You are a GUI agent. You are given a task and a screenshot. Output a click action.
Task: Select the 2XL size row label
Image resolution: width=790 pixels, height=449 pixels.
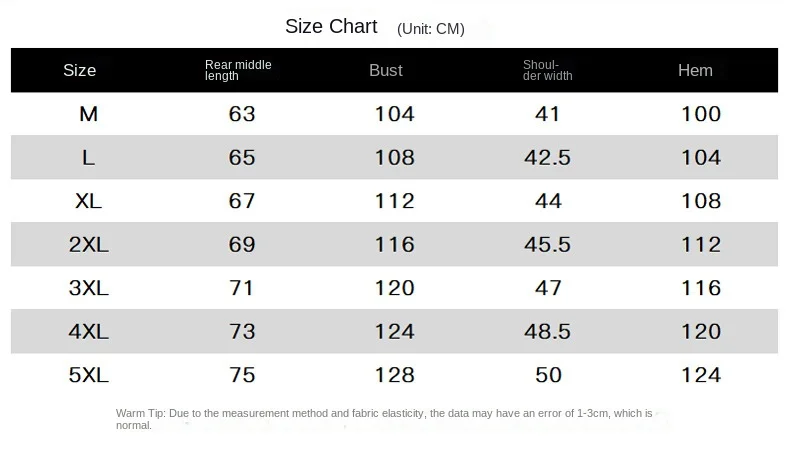[89, 244]
